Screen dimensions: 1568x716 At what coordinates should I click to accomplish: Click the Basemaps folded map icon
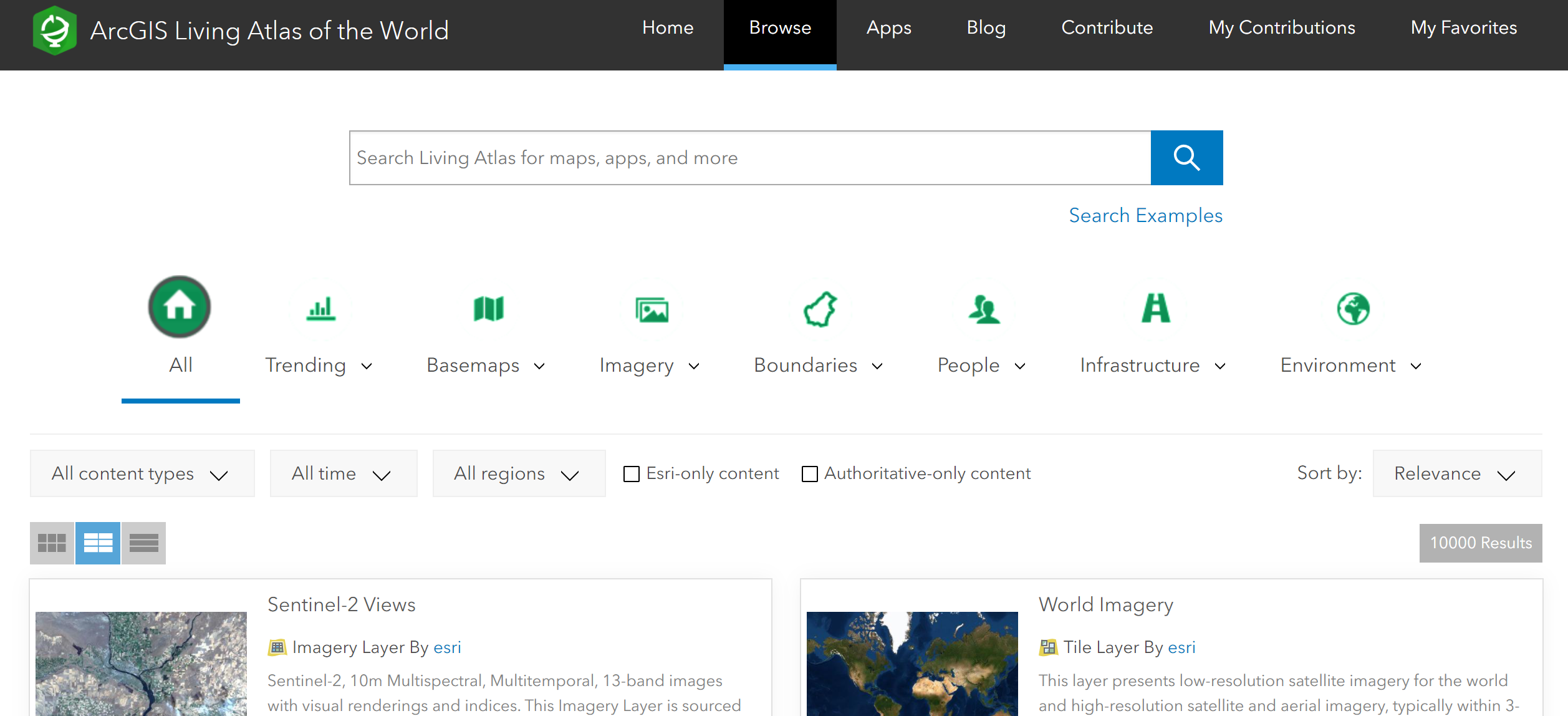488,308
